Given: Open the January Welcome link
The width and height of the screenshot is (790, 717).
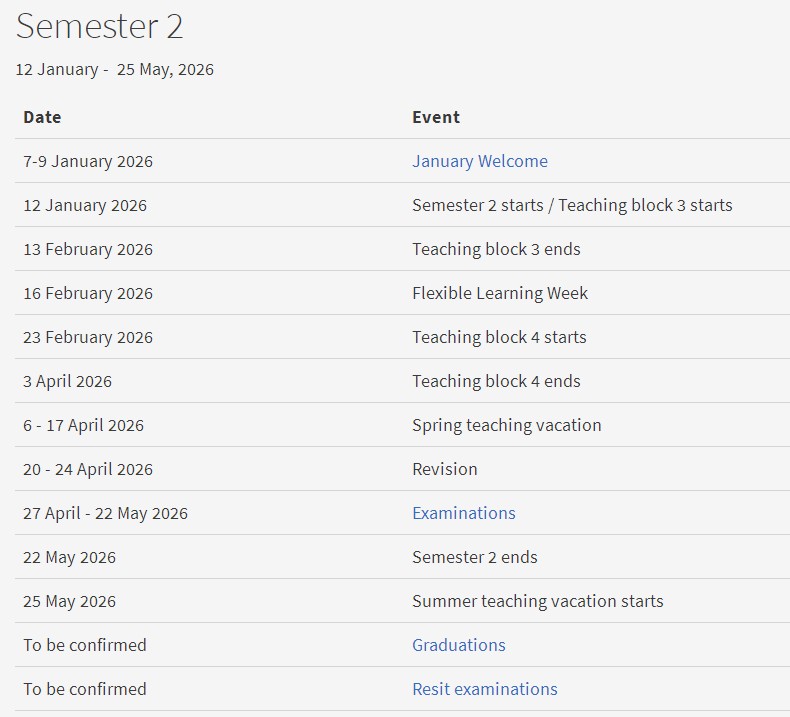Looking at the screenshot, I should [x=480, y=161].
